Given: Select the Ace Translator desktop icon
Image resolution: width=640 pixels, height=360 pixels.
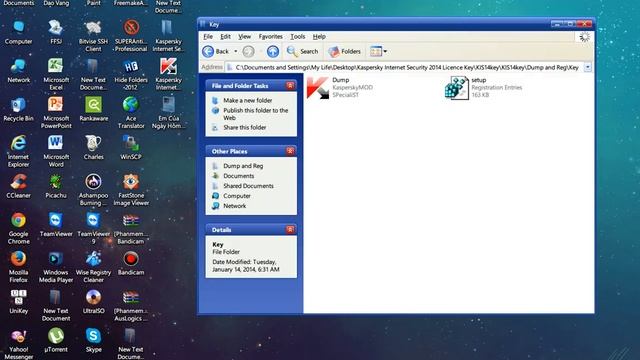Looking at the screenshot, I should click(x=131, y=112).
